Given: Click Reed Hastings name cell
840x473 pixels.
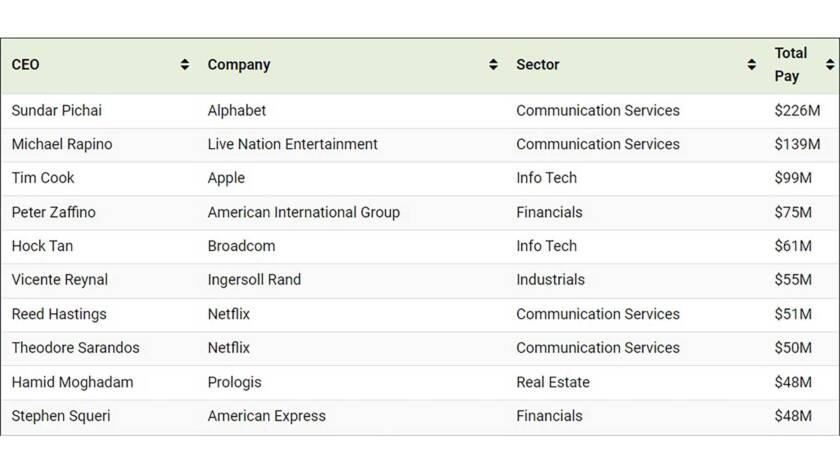Looking at the screenshot, I should [59, 314].
